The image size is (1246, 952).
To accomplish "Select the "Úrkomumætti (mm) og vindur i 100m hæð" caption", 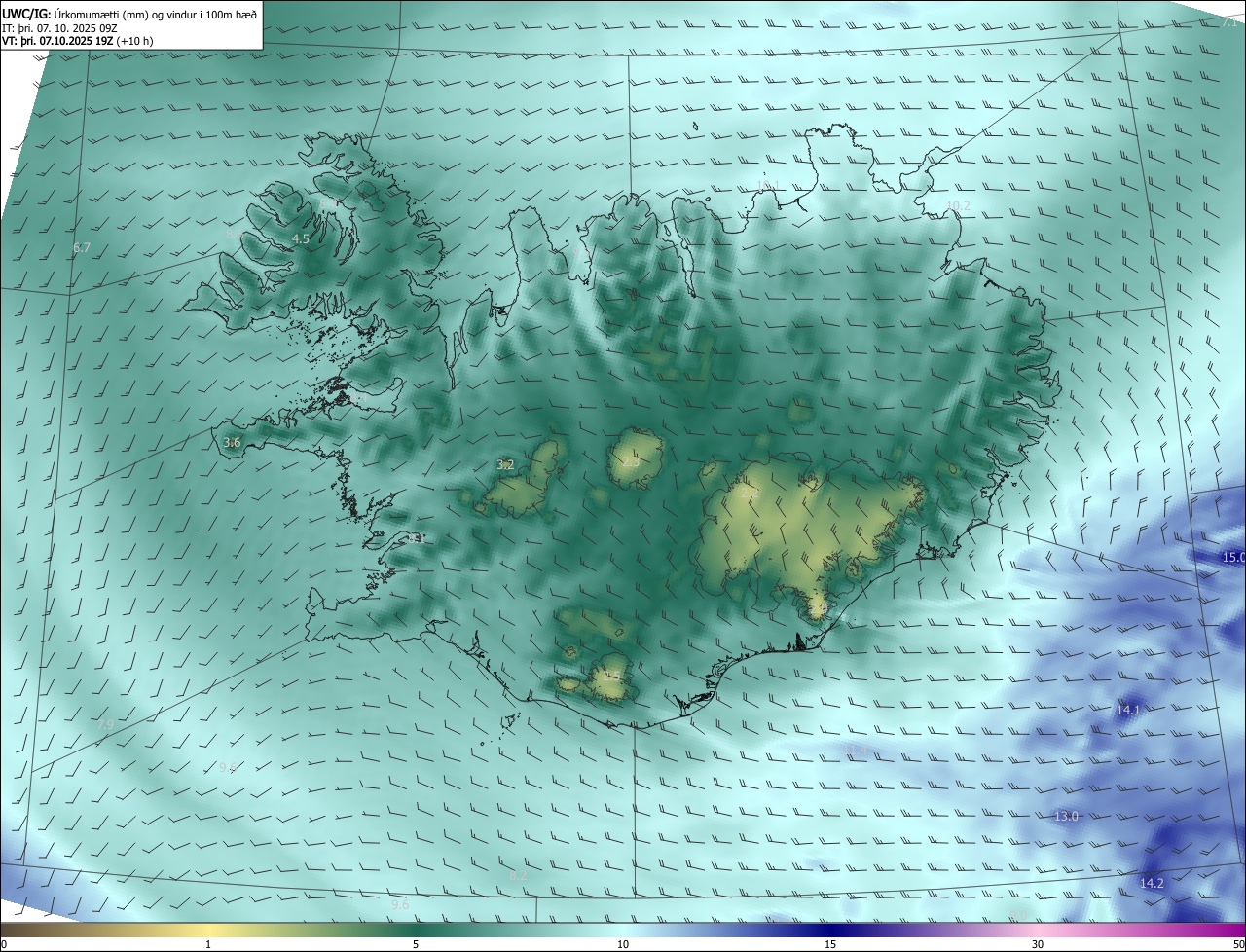I will coord(156,15).
